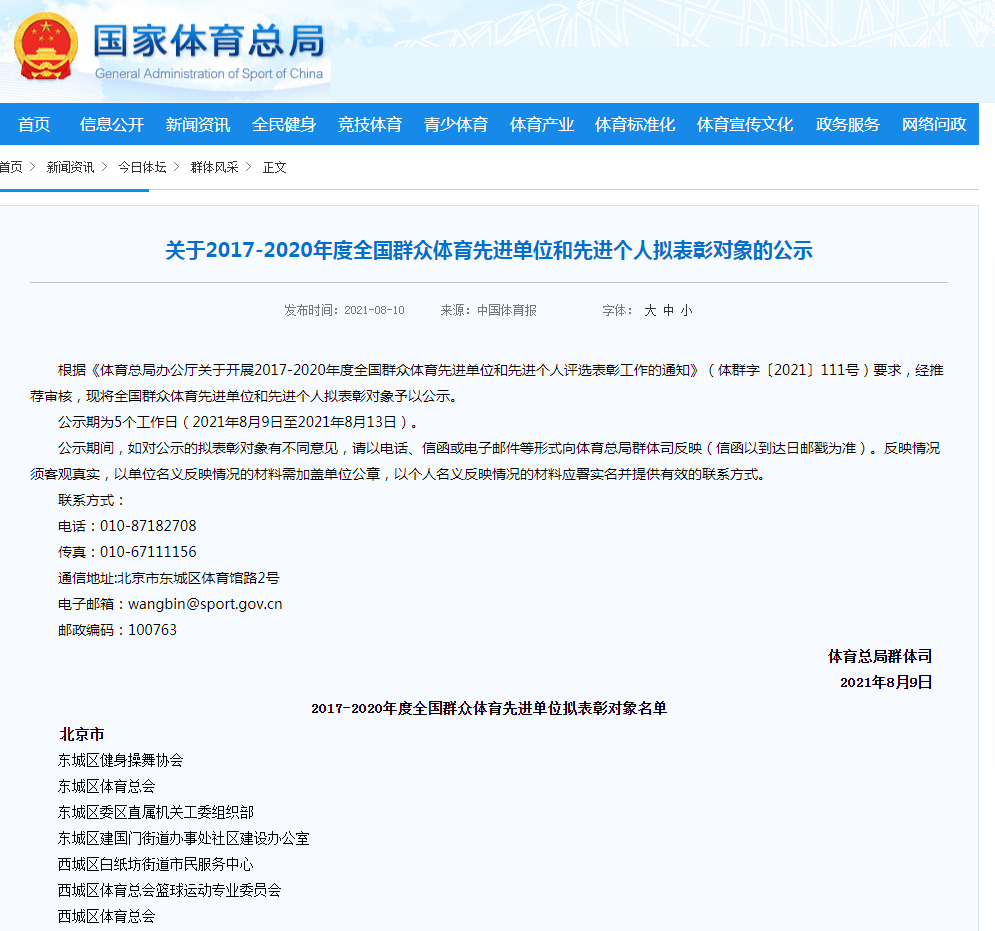
Task: Set font size to small with 小
Action: (x=686, y=311)
